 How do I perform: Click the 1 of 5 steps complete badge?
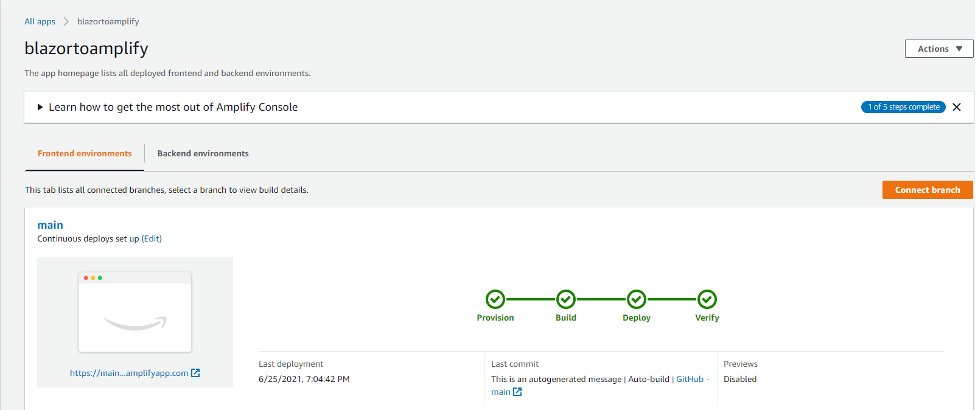coord(902,107)
